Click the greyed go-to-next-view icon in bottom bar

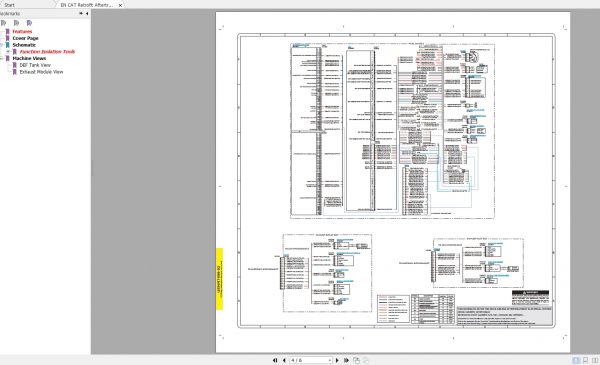tap(366, 360)
